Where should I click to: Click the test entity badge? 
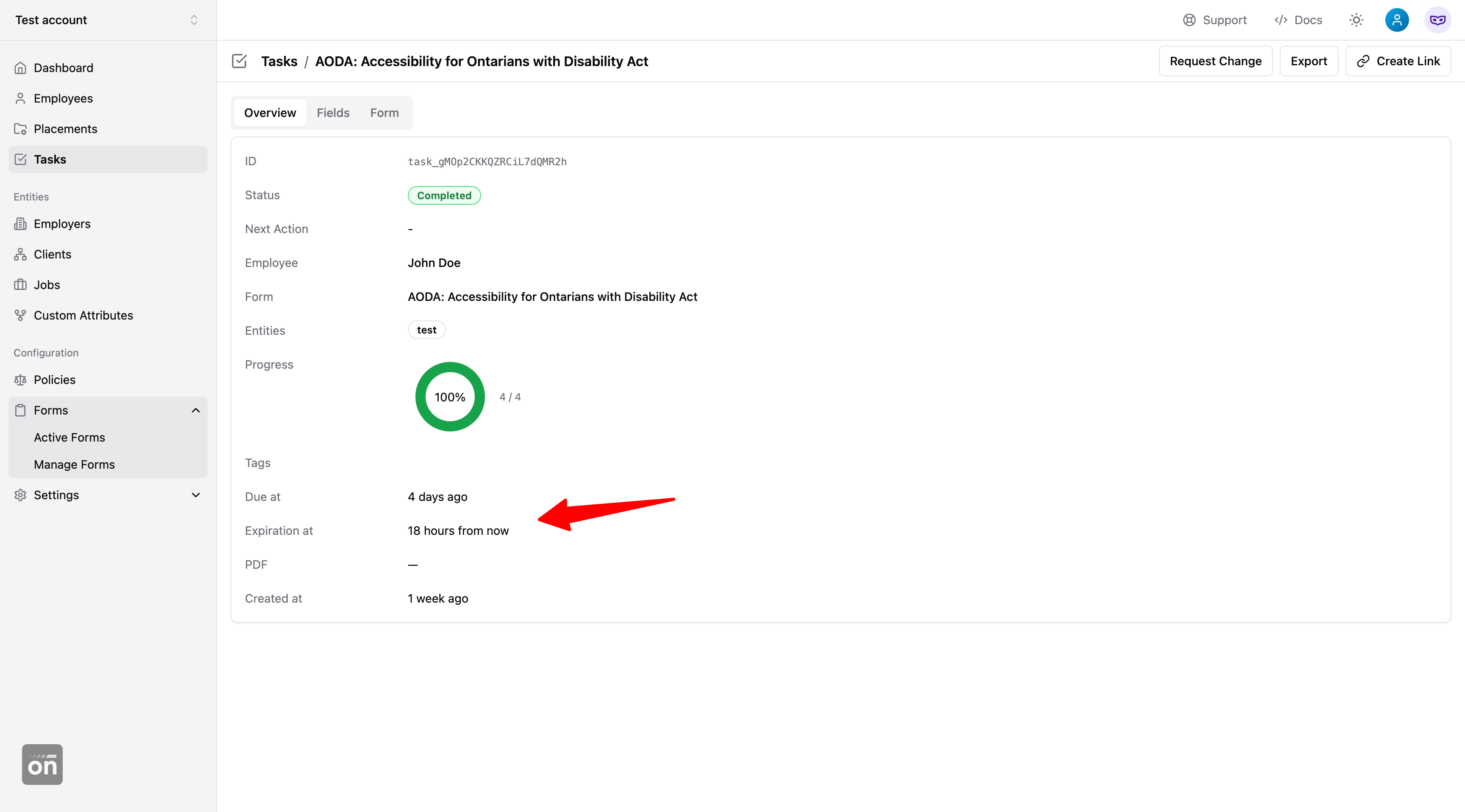pyautogui.click(x=426, y=330)
